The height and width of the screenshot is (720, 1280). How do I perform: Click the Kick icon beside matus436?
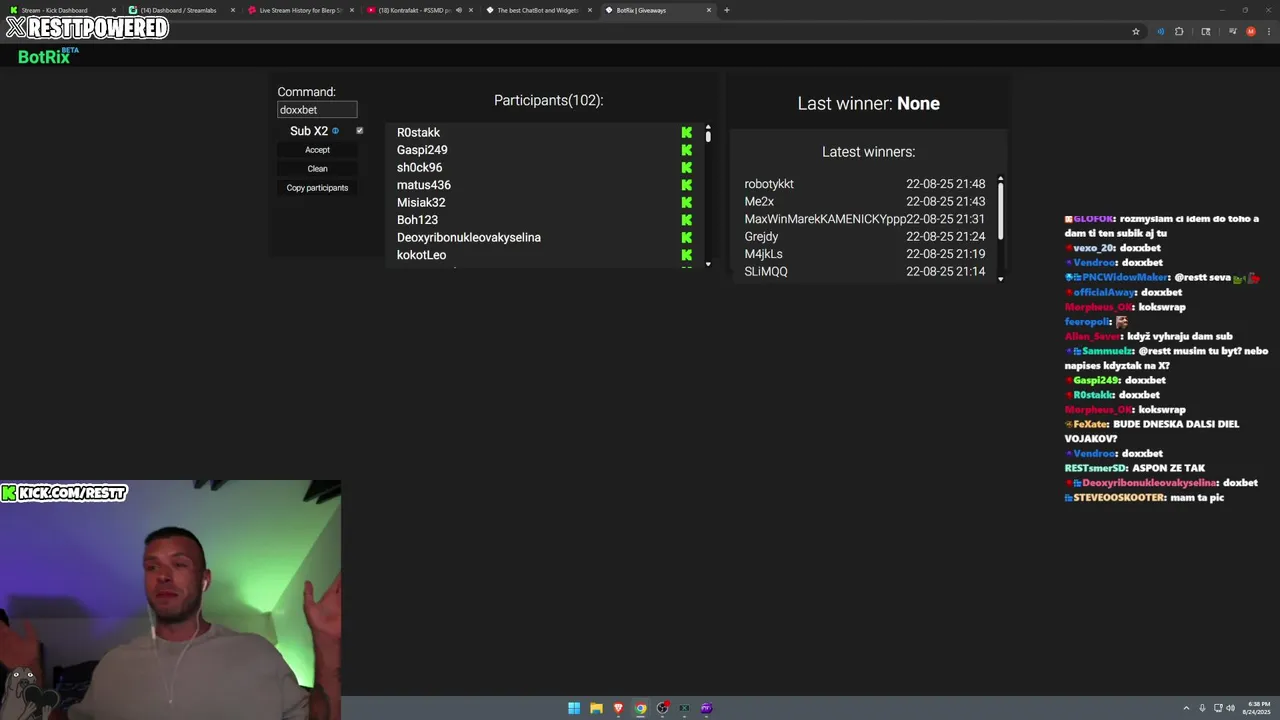coord(687,185)
